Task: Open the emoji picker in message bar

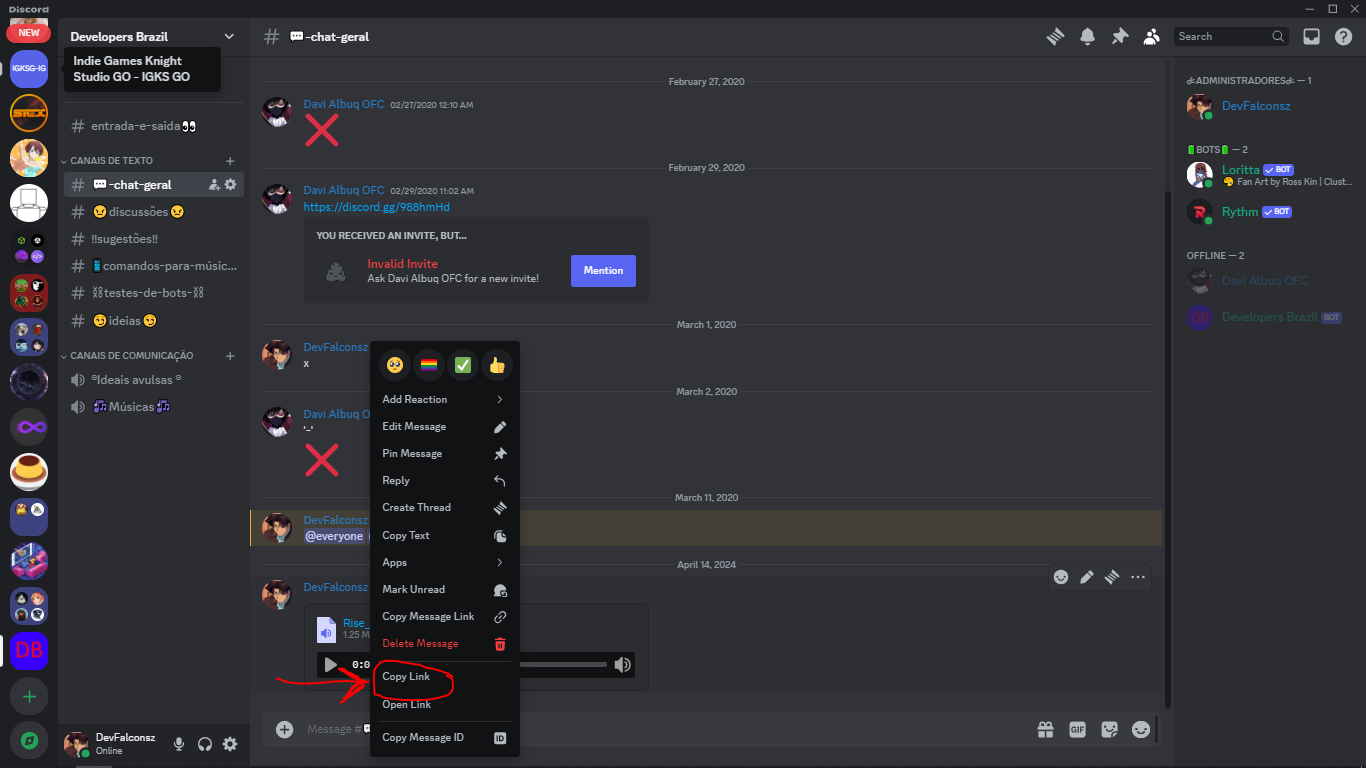Action: 1141,730
